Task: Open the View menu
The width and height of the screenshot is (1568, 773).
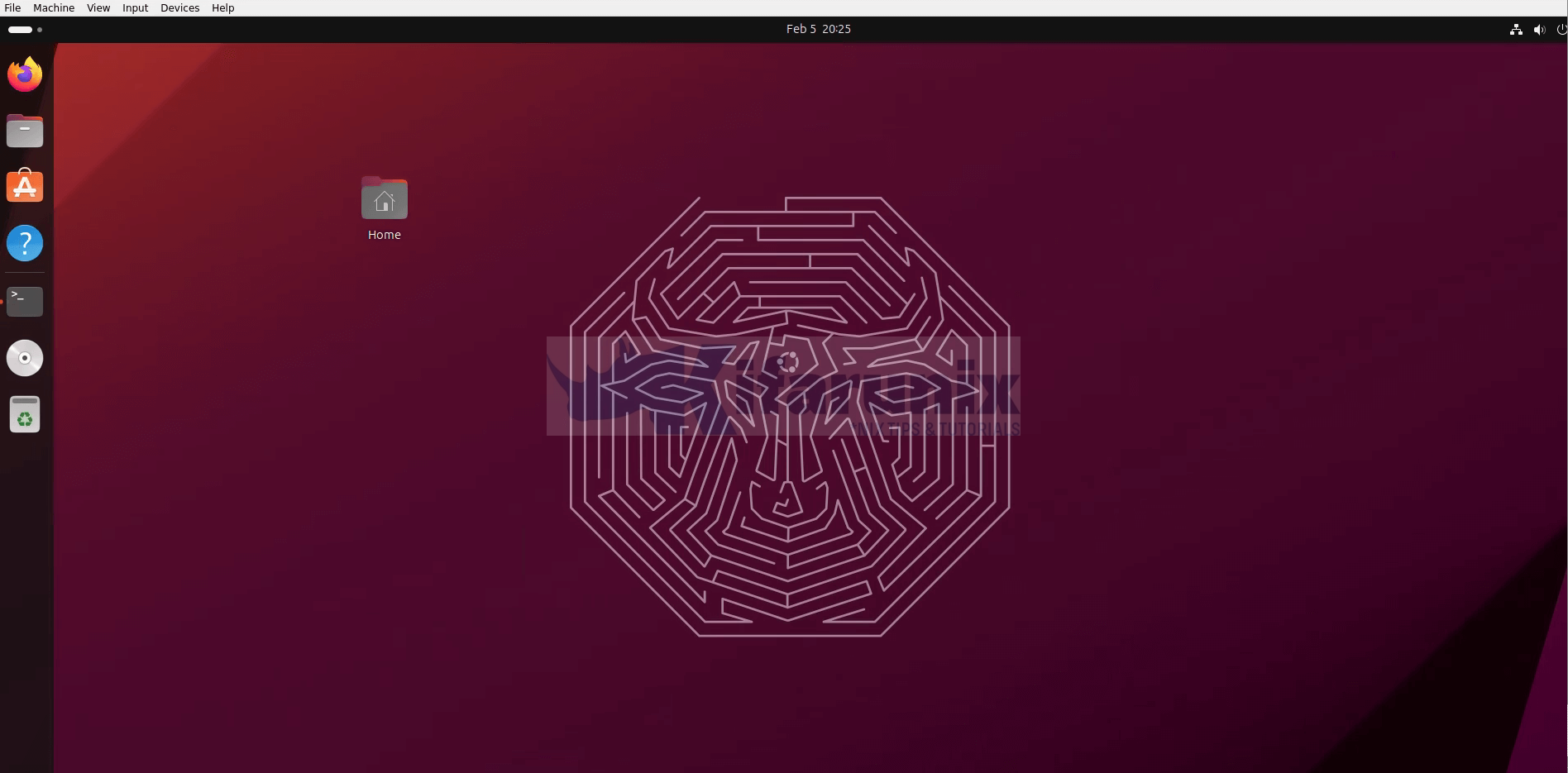Action: 98,7
